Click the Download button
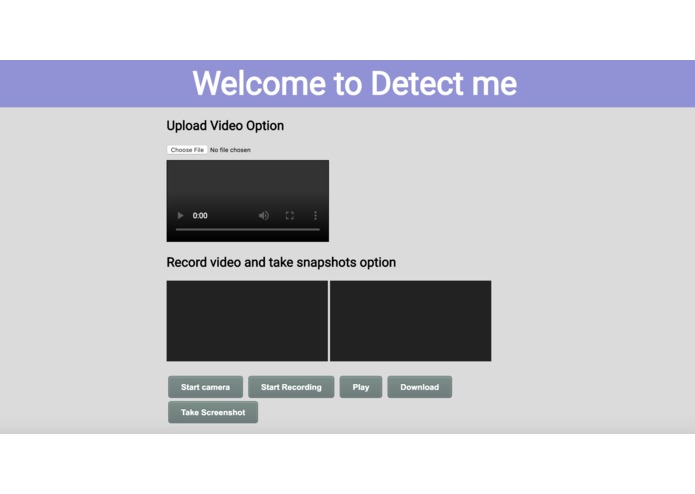This screenshot has height=494, width=695. [420, 387]
